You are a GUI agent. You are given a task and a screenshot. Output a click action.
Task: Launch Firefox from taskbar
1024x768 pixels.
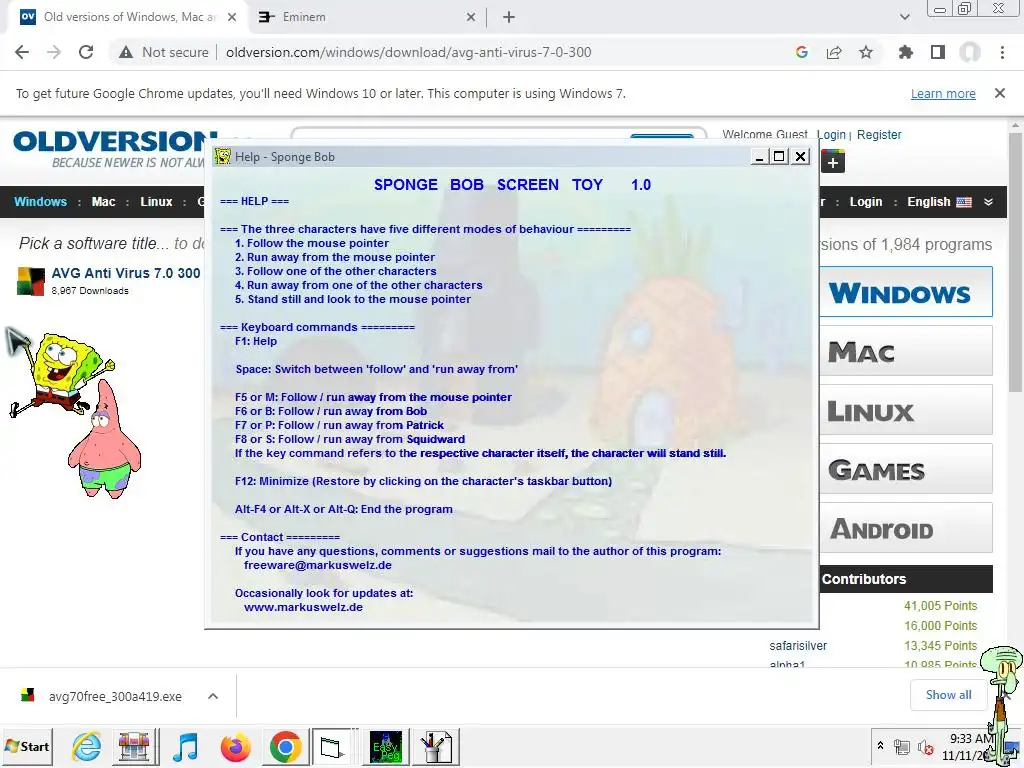coord(236,746)
